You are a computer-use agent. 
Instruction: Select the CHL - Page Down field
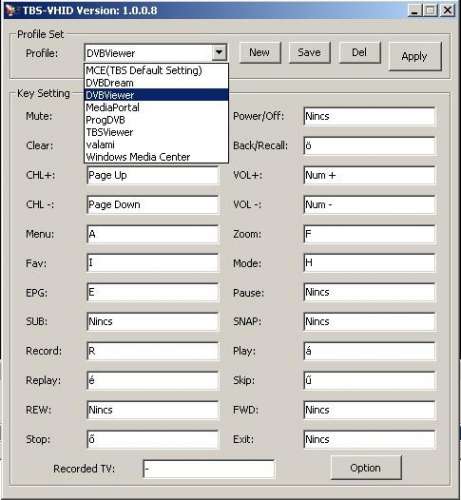click(x=153, y=205)
